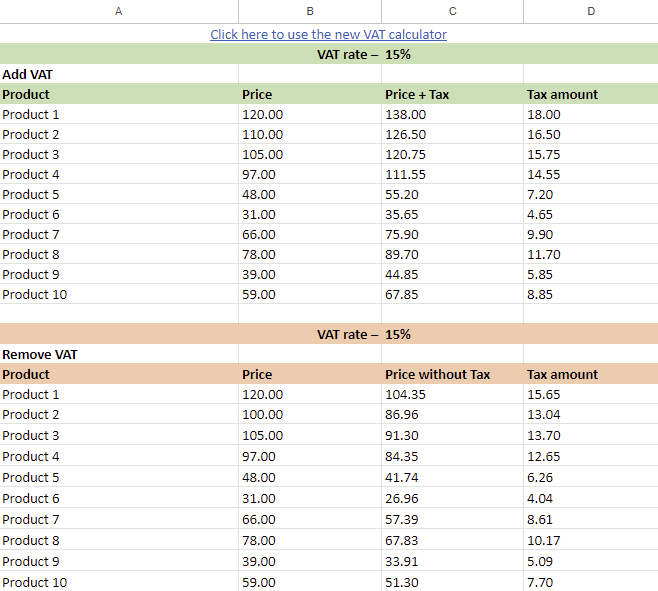Select the cell containing 104.35
Screen dimensions: 658x591
tap(405, 394)
